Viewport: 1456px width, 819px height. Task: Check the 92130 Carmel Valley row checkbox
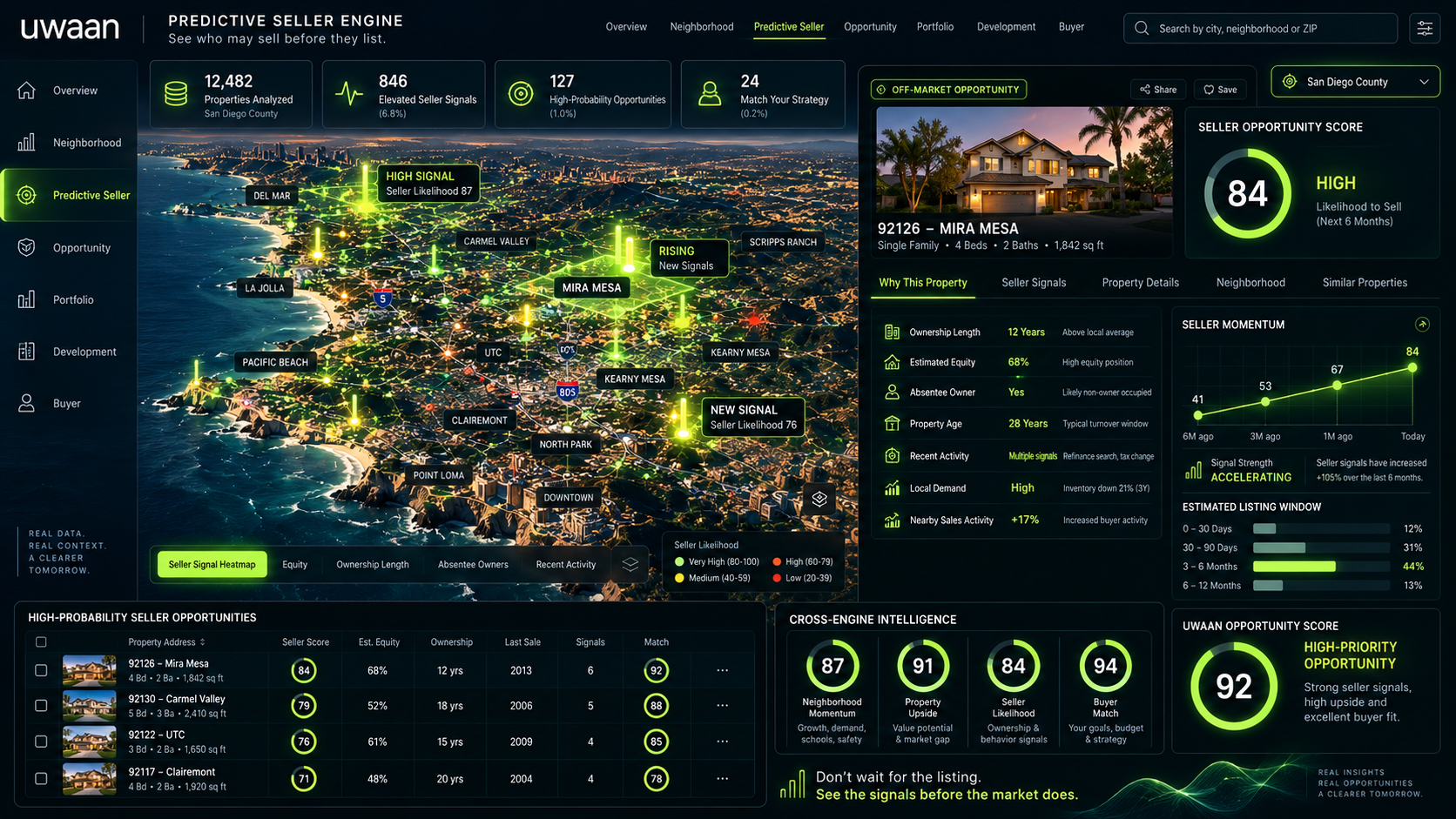(41, 706)
